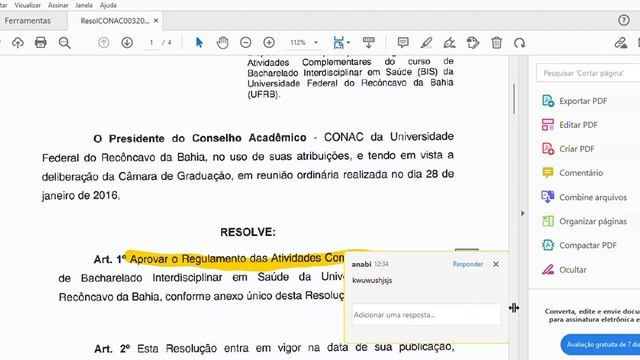Open the fit page crop tool
This screenshot has width=640, height=360.
pos(338,42)
